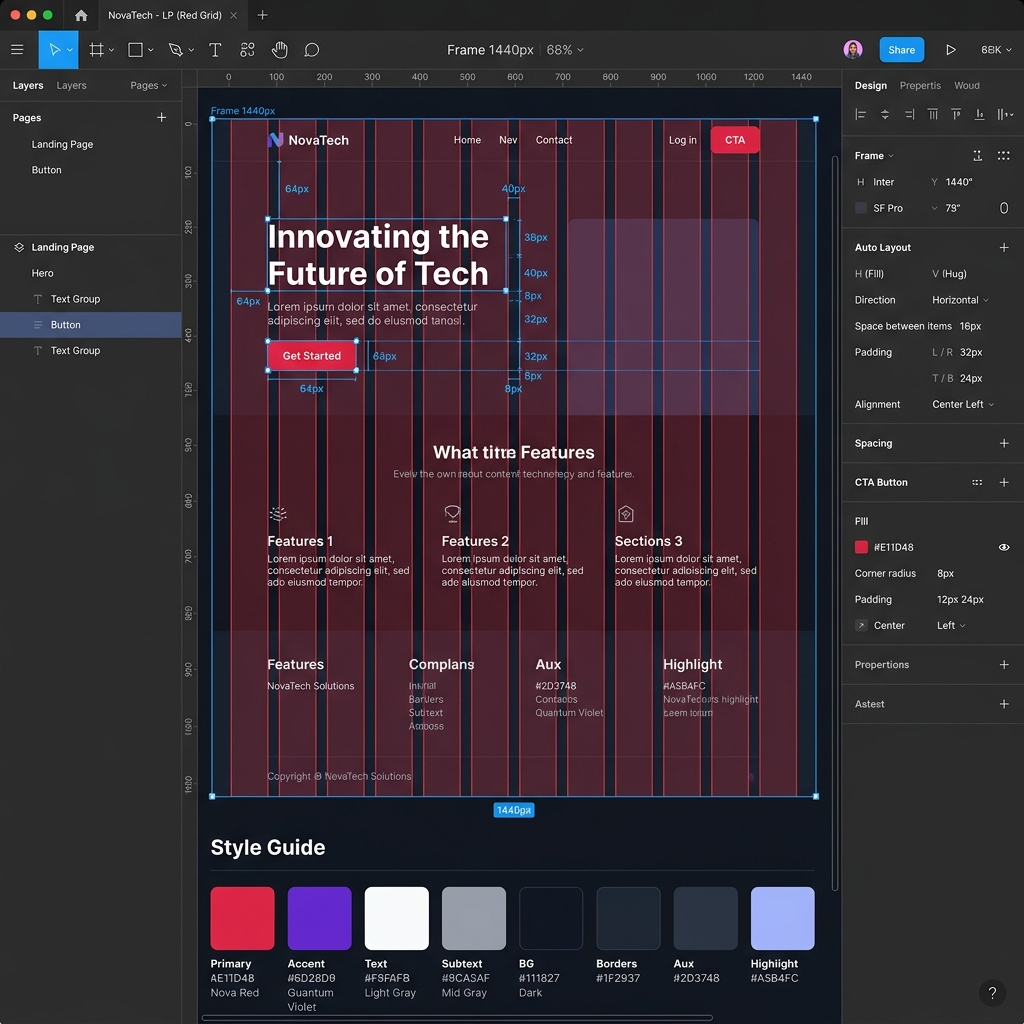Toggle fill #E11D48 visibility eye
This screenshot has width=1024, height=1024.
(1004, 547)
